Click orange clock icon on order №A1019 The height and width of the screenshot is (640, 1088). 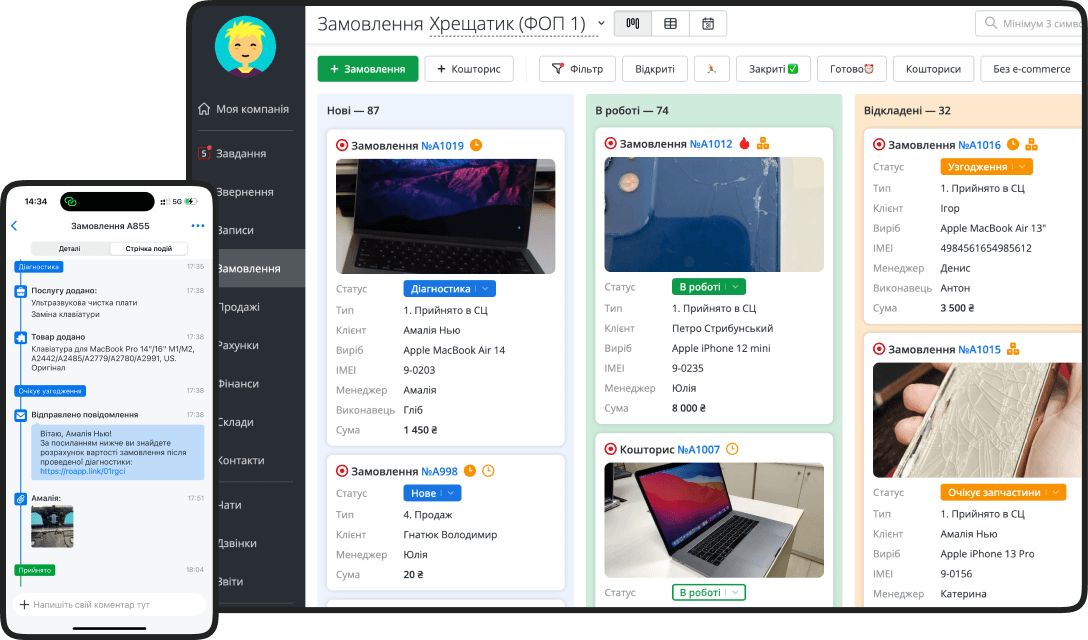point(476,145)
